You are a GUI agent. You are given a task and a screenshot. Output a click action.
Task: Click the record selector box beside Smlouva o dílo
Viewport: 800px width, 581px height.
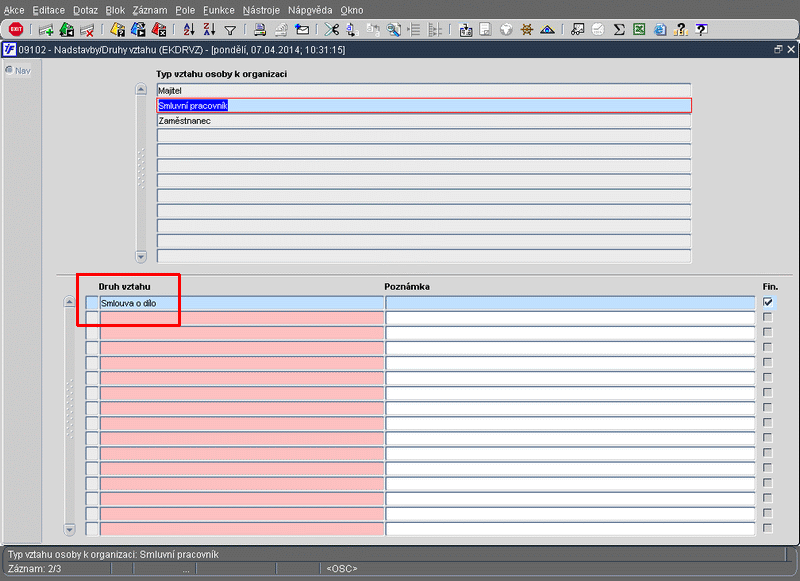click(92, 303)
